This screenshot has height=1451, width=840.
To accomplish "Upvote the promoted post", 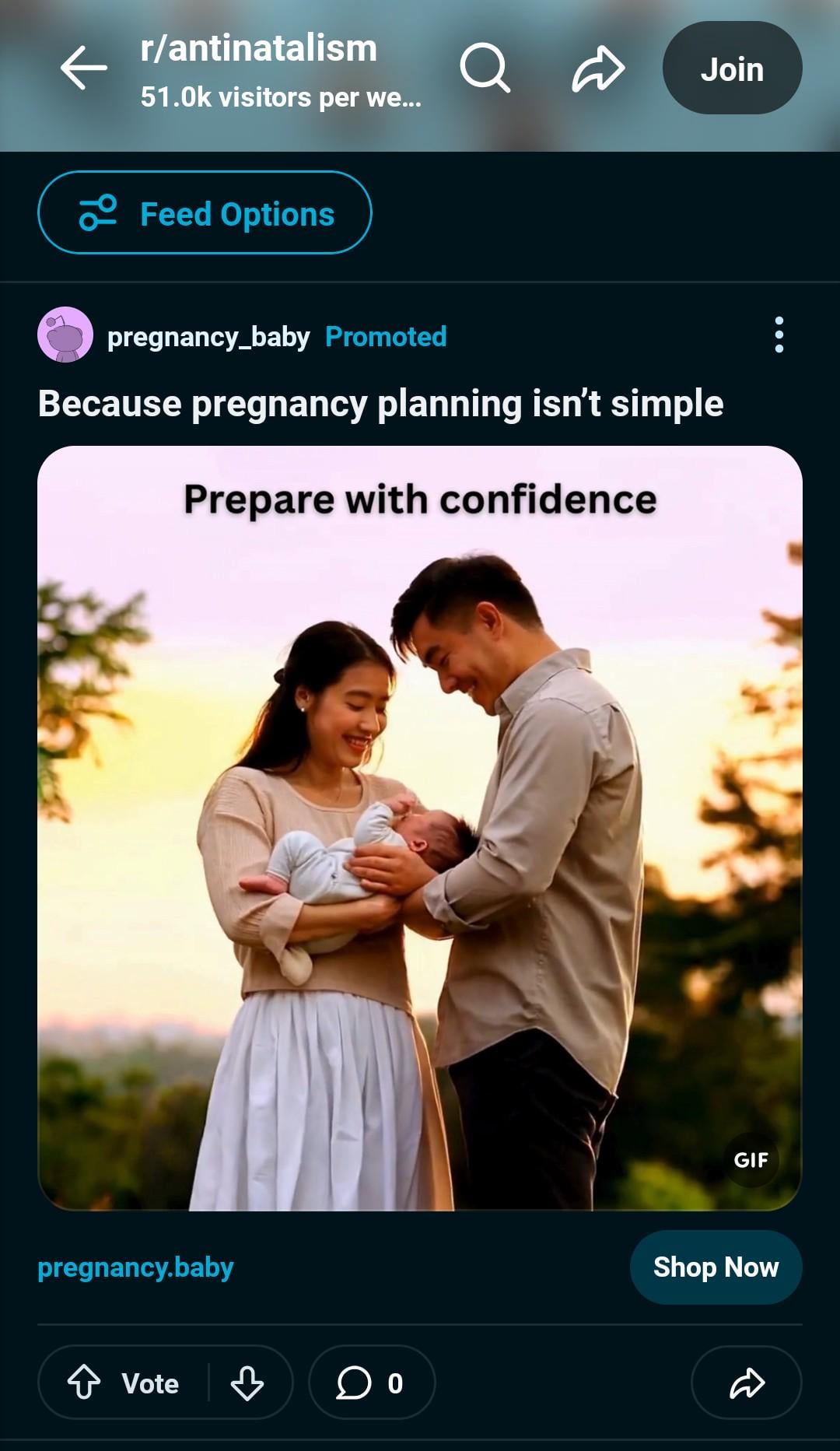I will 84,1383.
